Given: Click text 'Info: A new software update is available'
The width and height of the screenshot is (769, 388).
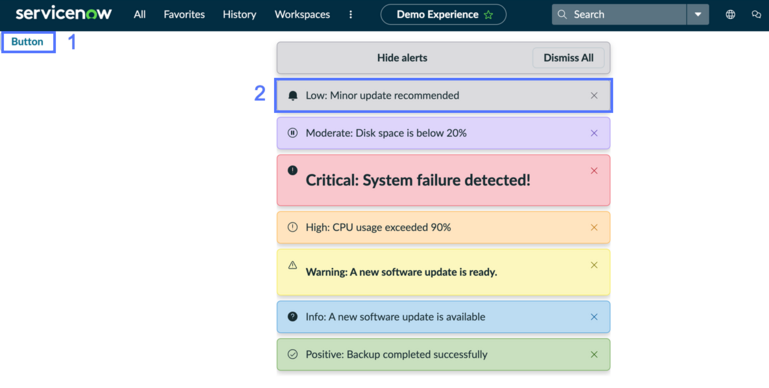Looking at the screenshot, I should pyautogui.click(x=395, y=317).
